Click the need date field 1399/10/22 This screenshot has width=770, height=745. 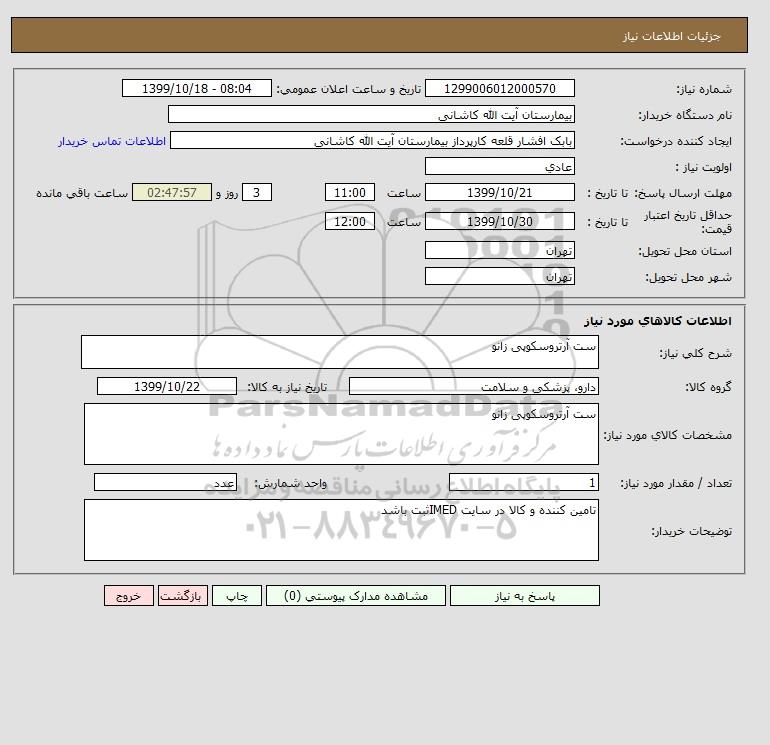point(167,386)
